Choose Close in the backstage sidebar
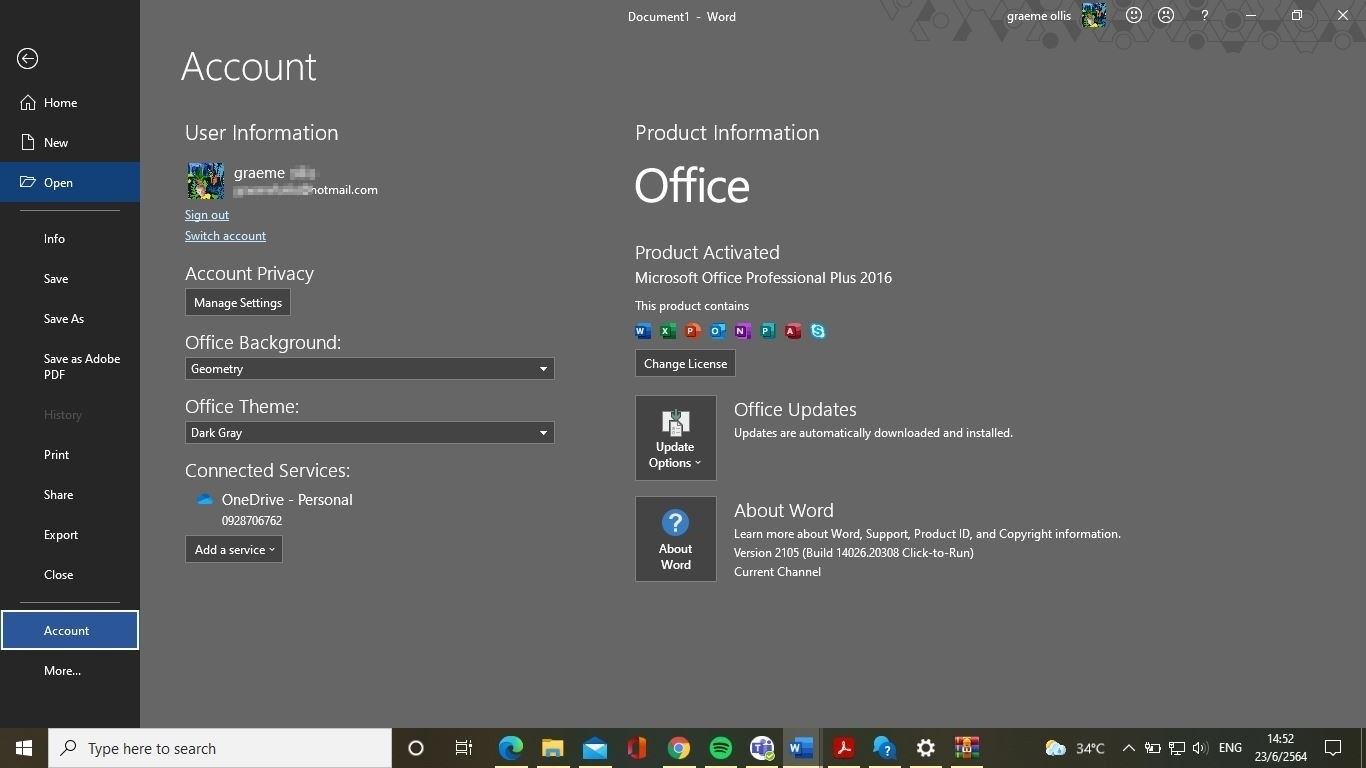Viewport: 1366px width, 768px height. pyautogui.click(x=70, y=575)
